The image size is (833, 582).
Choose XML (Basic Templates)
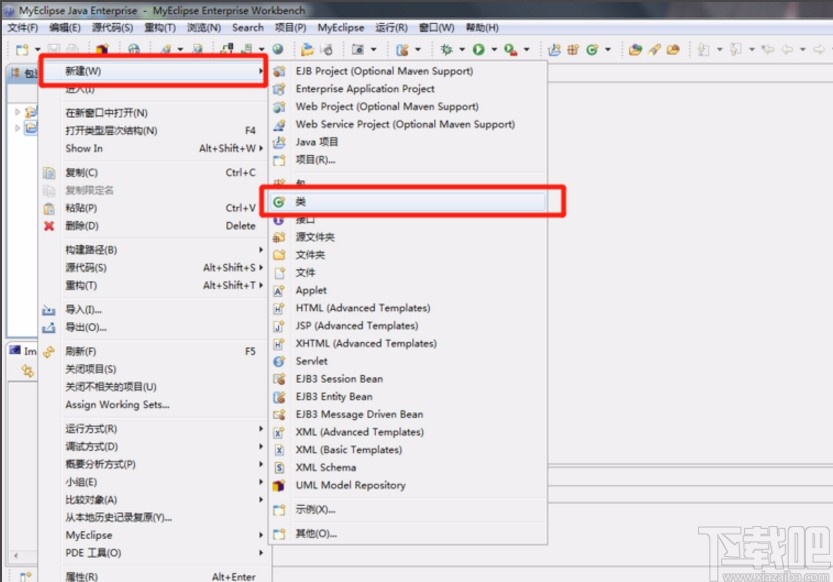click(x=407, y=450)
